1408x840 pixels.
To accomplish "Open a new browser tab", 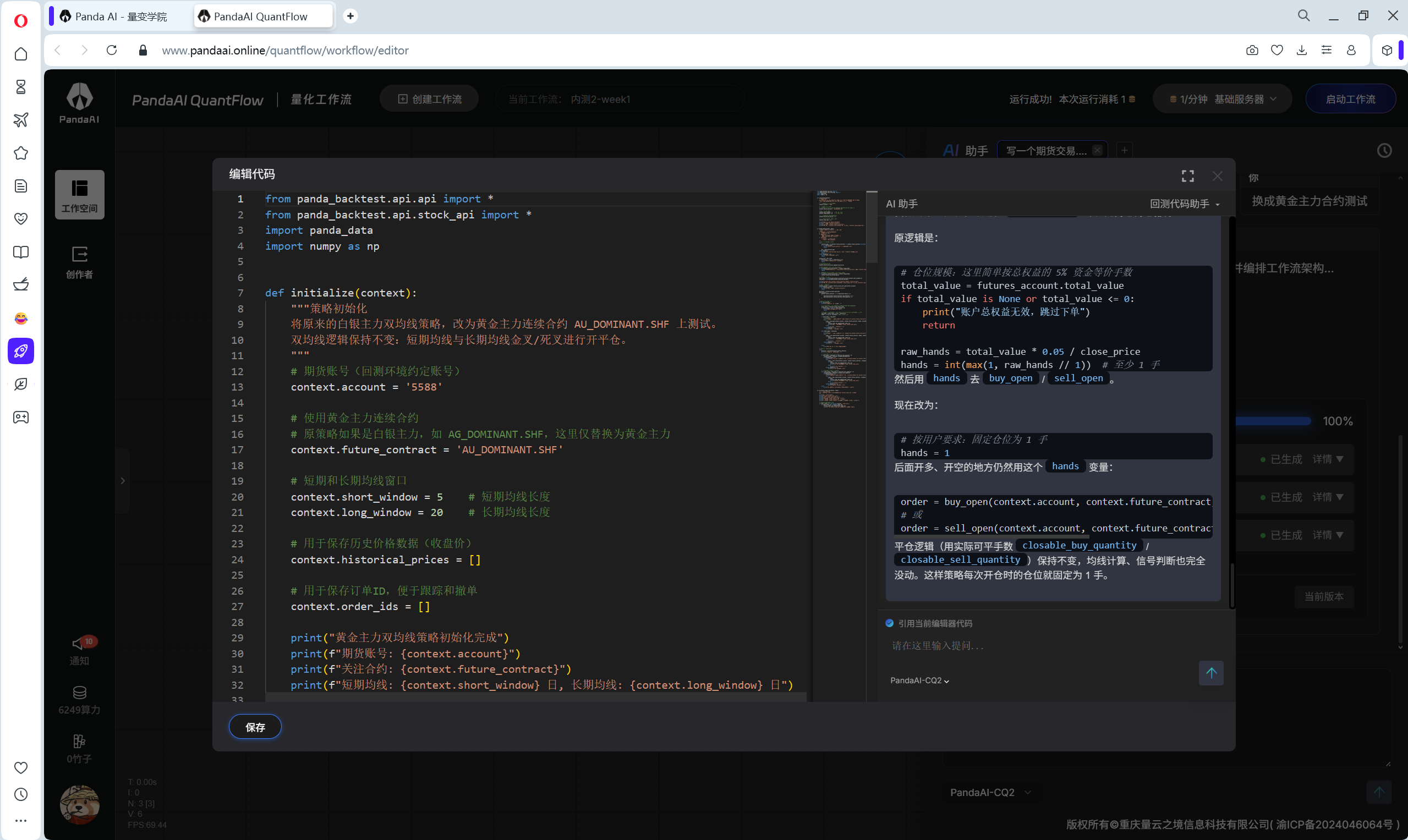I will [350, 16].
